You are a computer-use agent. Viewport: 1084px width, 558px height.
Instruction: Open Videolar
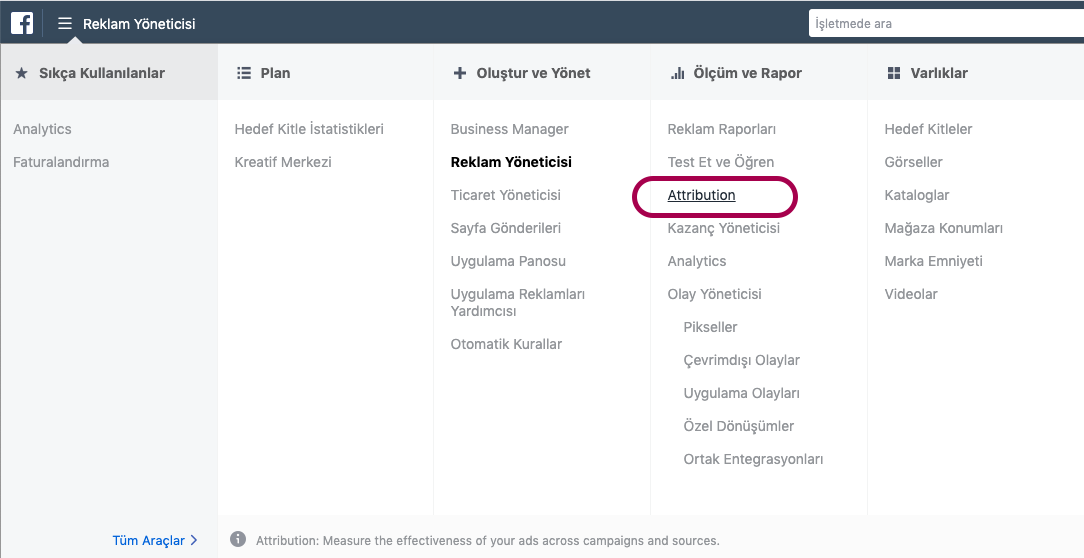[x=910, y=294]
